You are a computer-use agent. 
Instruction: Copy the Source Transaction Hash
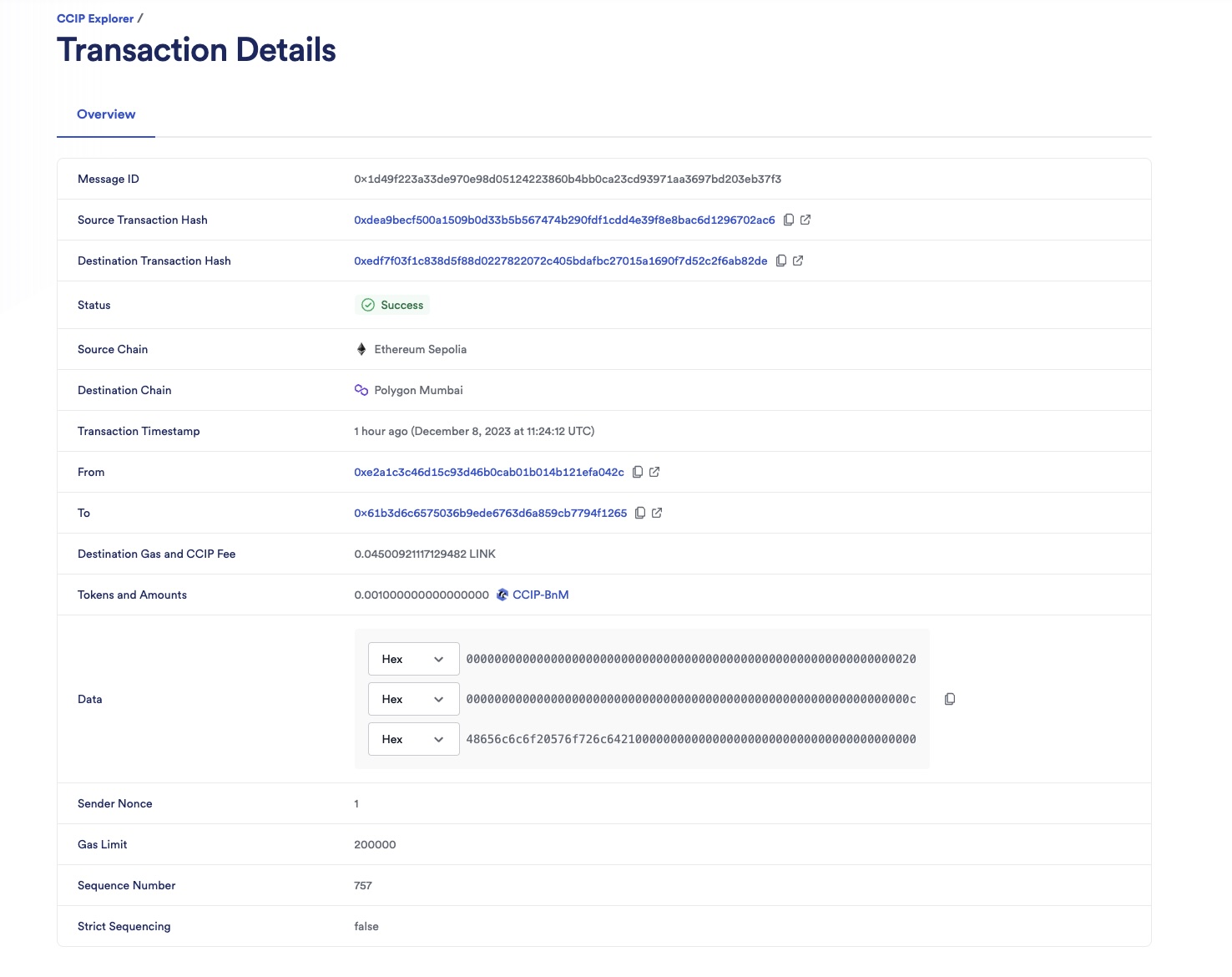[789, 220]
